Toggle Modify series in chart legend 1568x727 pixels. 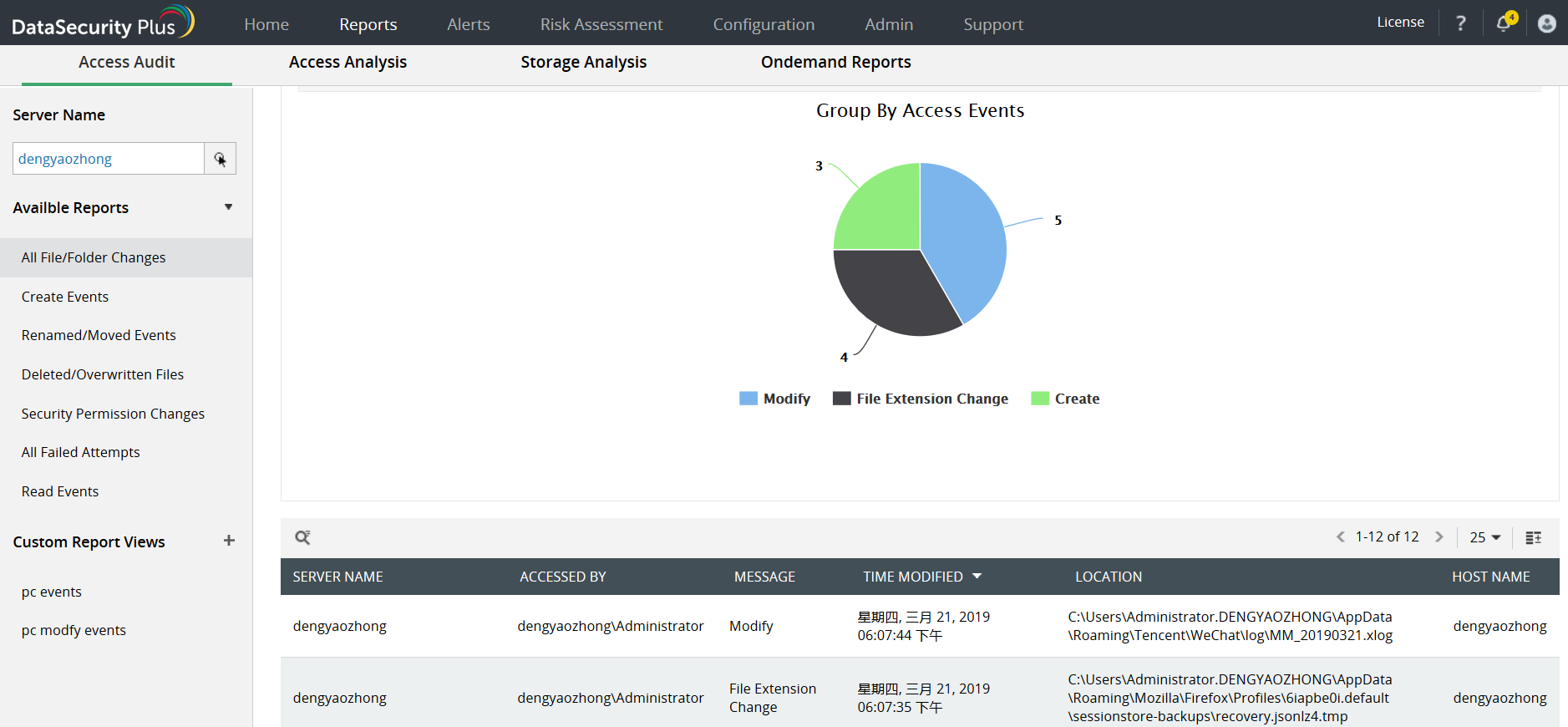coord(775,399)
